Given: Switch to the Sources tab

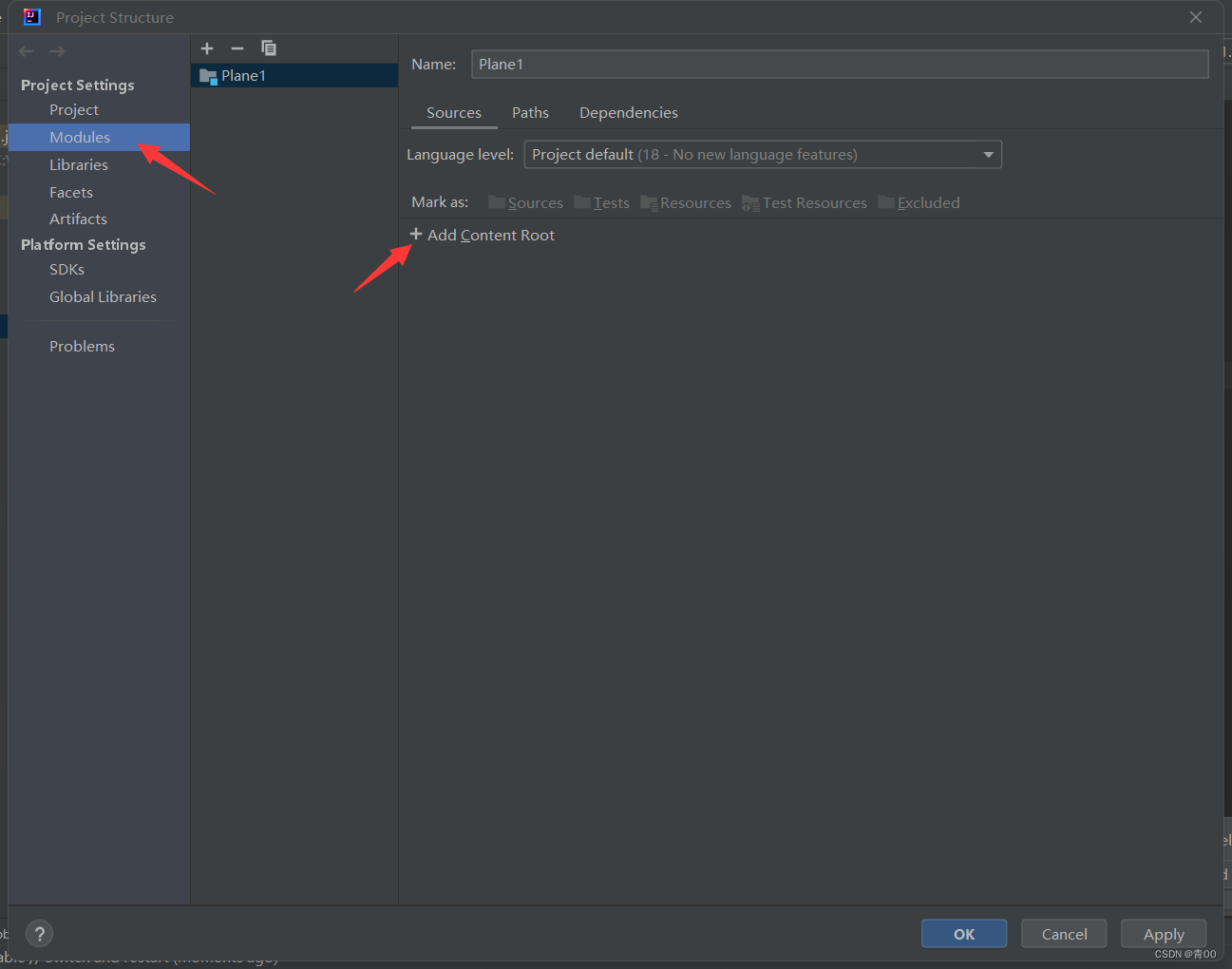Looking at the screenshot, I should 454,113.
